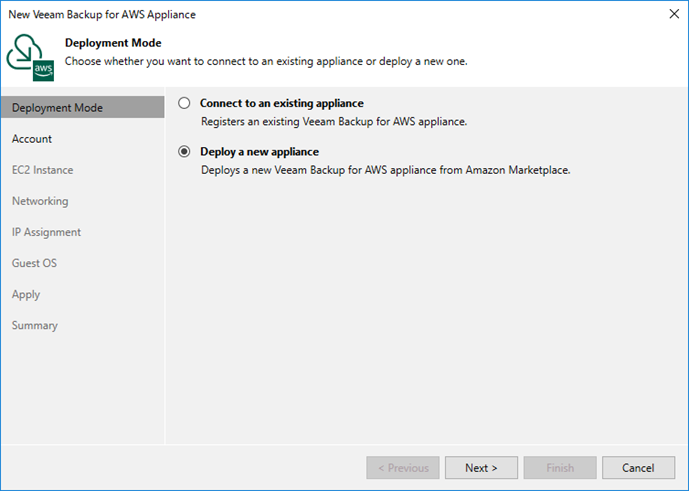
Task: Click the Deployment Mode heading text
Action: tap(113, 43)
